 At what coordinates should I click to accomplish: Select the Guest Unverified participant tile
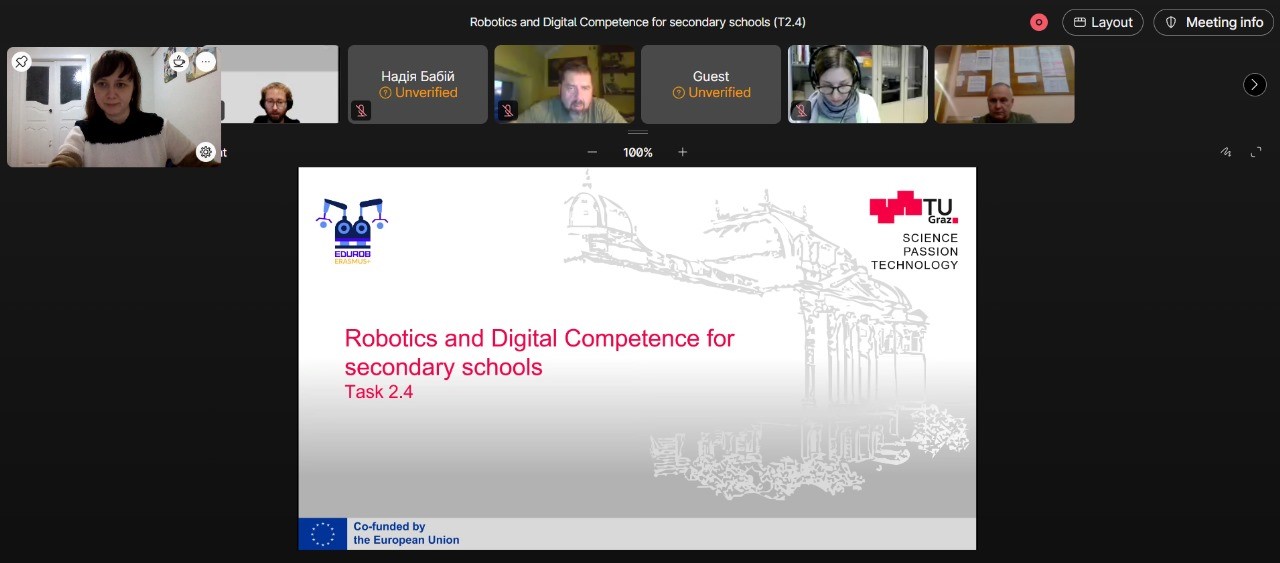710,84
